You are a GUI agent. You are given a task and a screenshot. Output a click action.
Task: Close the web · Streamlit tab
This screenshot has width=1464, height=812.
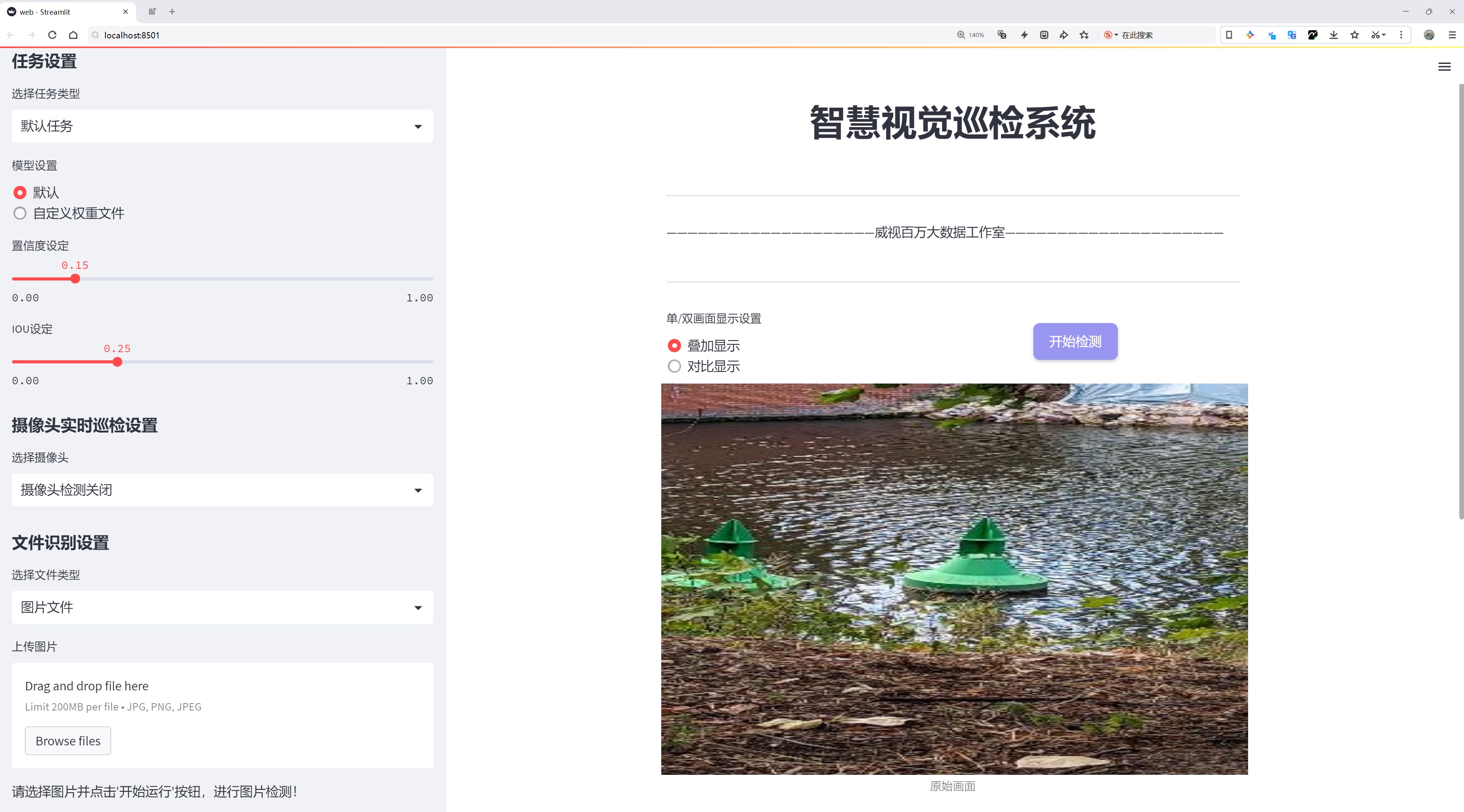click(126, 11)
